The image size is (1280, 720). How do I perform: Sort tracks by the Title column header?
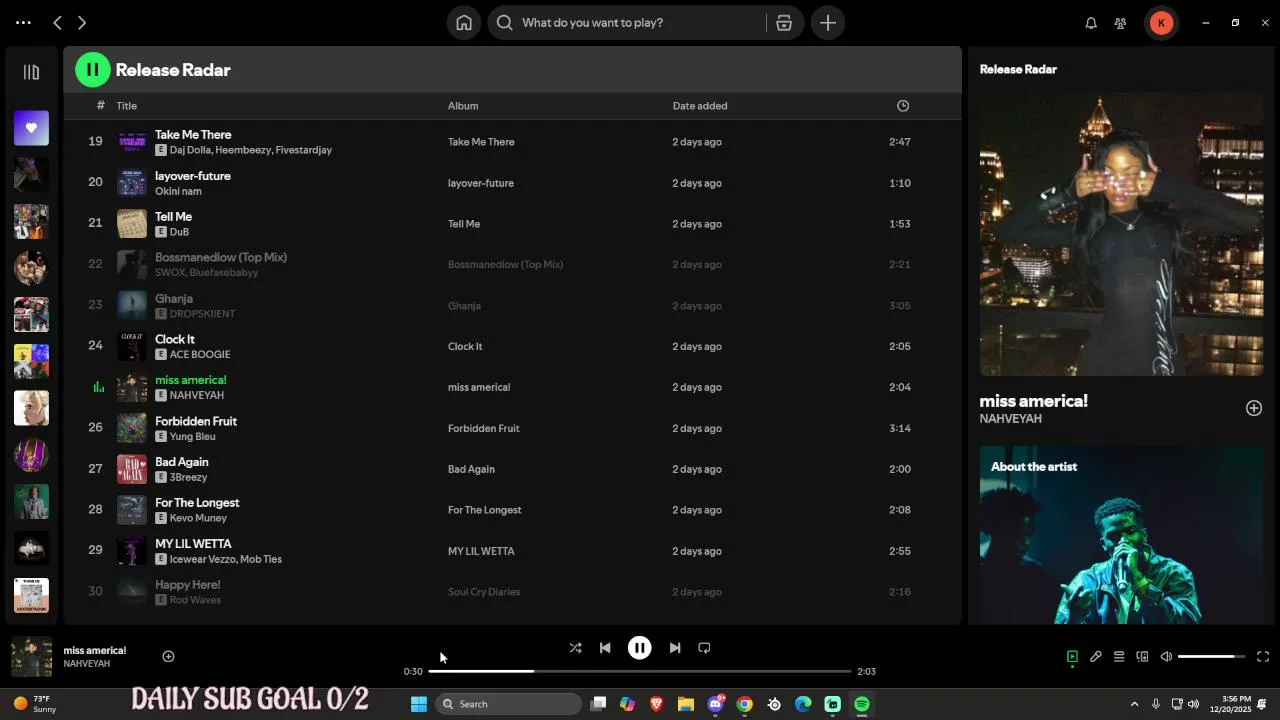[x=126, y=106]
